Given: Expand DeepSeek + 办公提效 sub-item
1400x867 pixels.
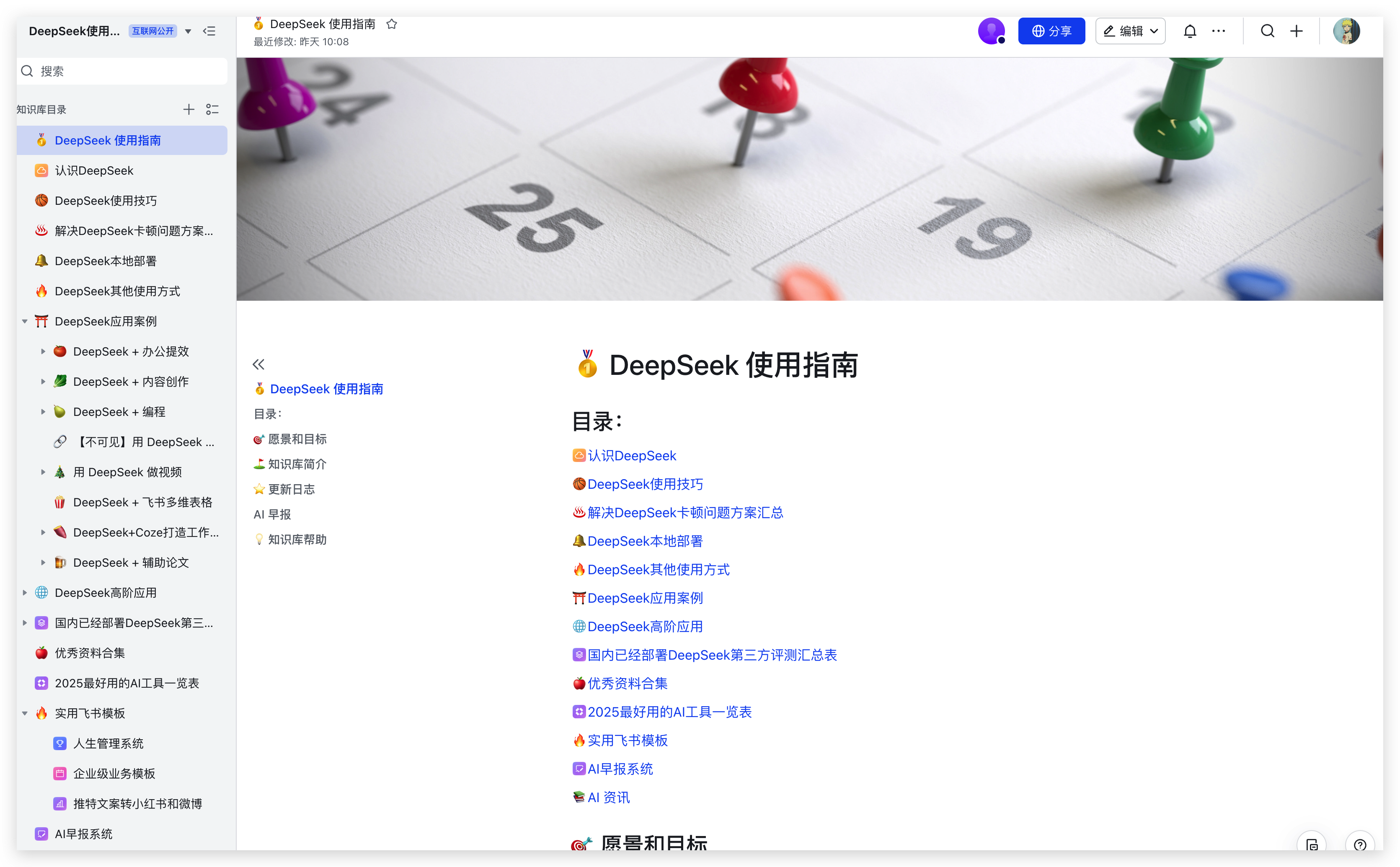Looking at the screenshot, I should pyautogui.click(x=43, y=351).
